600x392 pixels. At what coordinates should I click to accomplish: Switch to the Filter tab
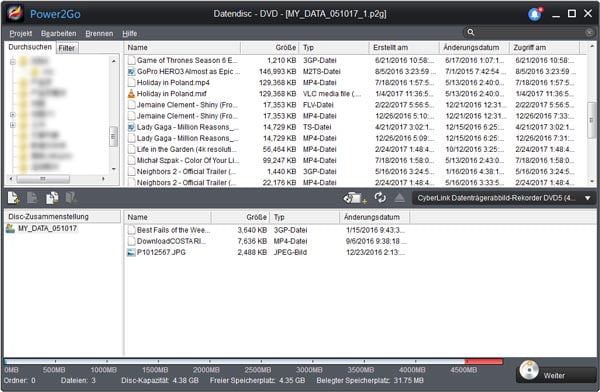pyautogui.click(x=67, y=48)
